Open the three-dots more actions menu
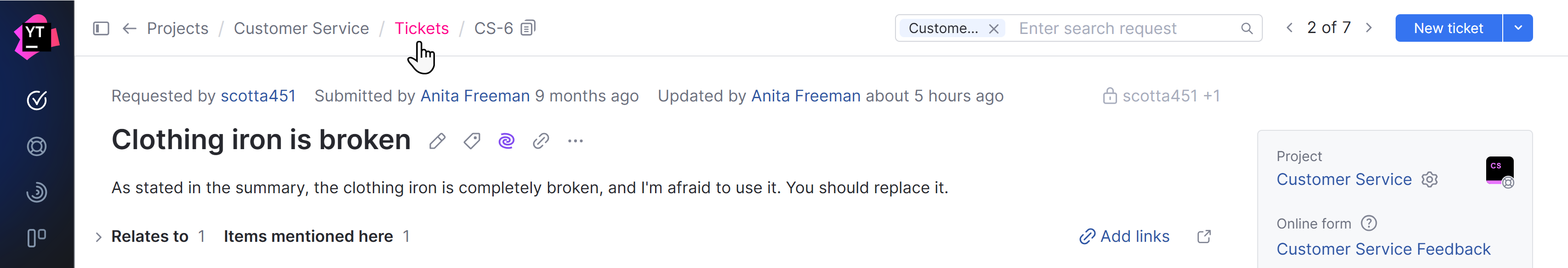The width and height of the screenshot is (1568, 268). pos(575,142)
